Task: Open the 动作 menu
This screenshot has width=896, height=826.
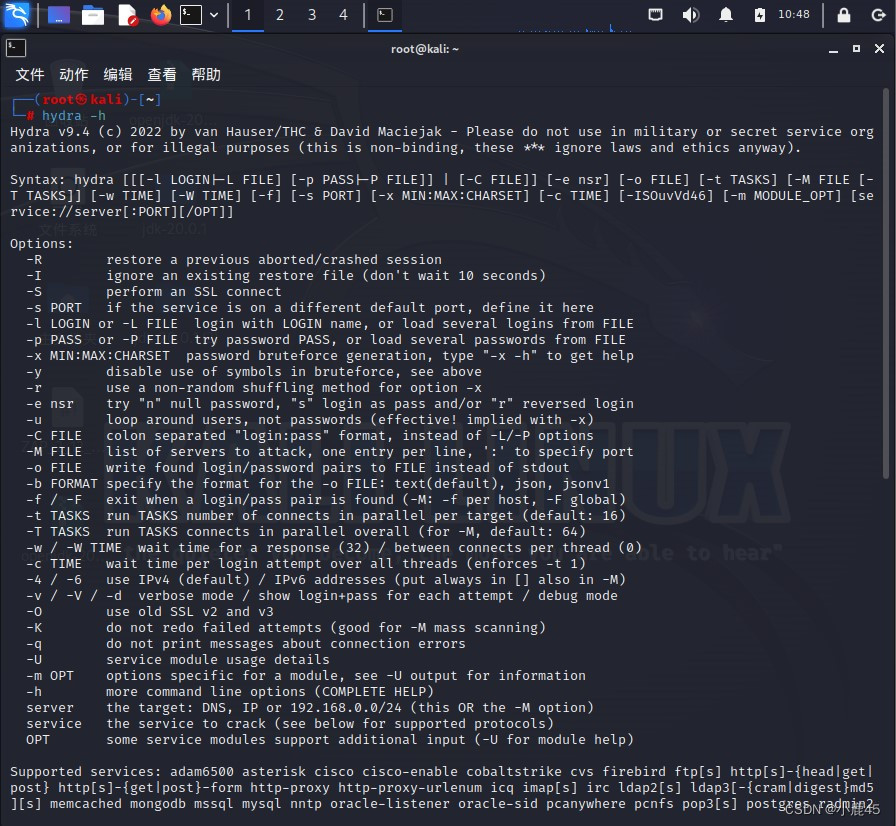Action: pos(74,75)
